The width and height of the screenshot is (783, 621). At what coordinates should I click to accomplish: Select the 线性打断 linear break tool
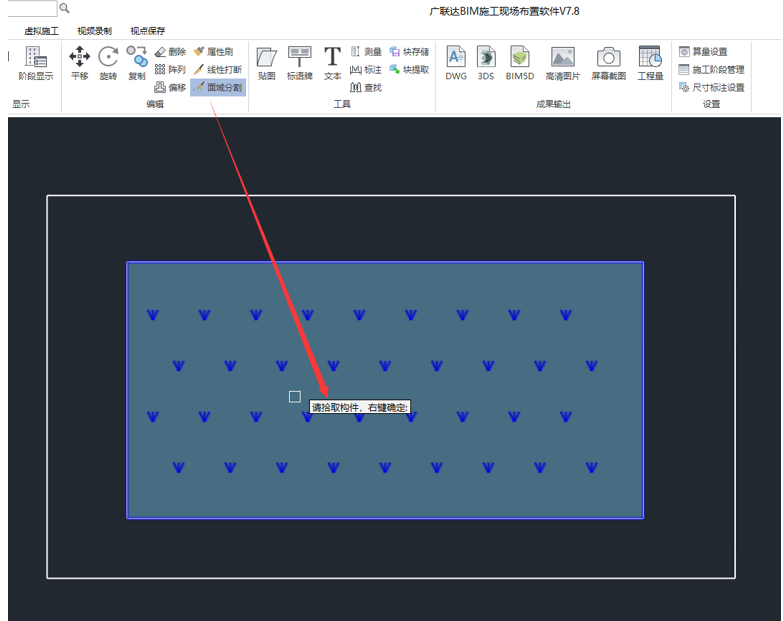point(218,69)
